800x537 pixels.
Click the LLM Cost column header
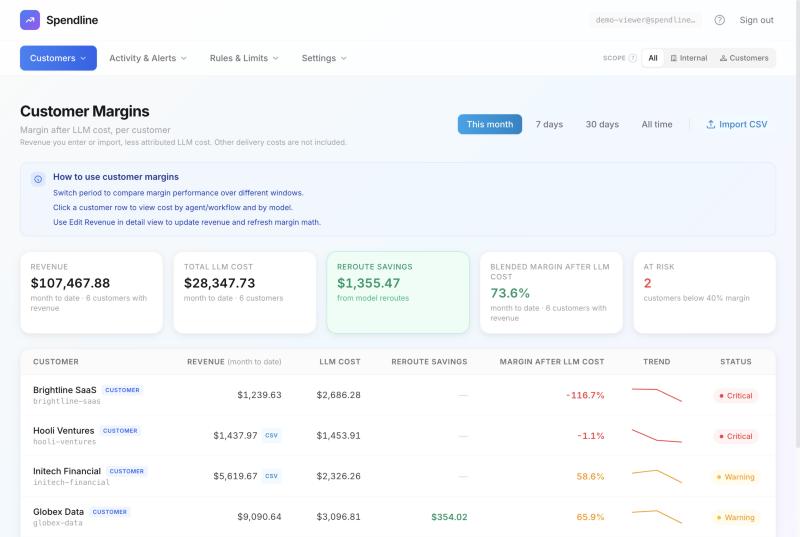click(x=340, y=362)
